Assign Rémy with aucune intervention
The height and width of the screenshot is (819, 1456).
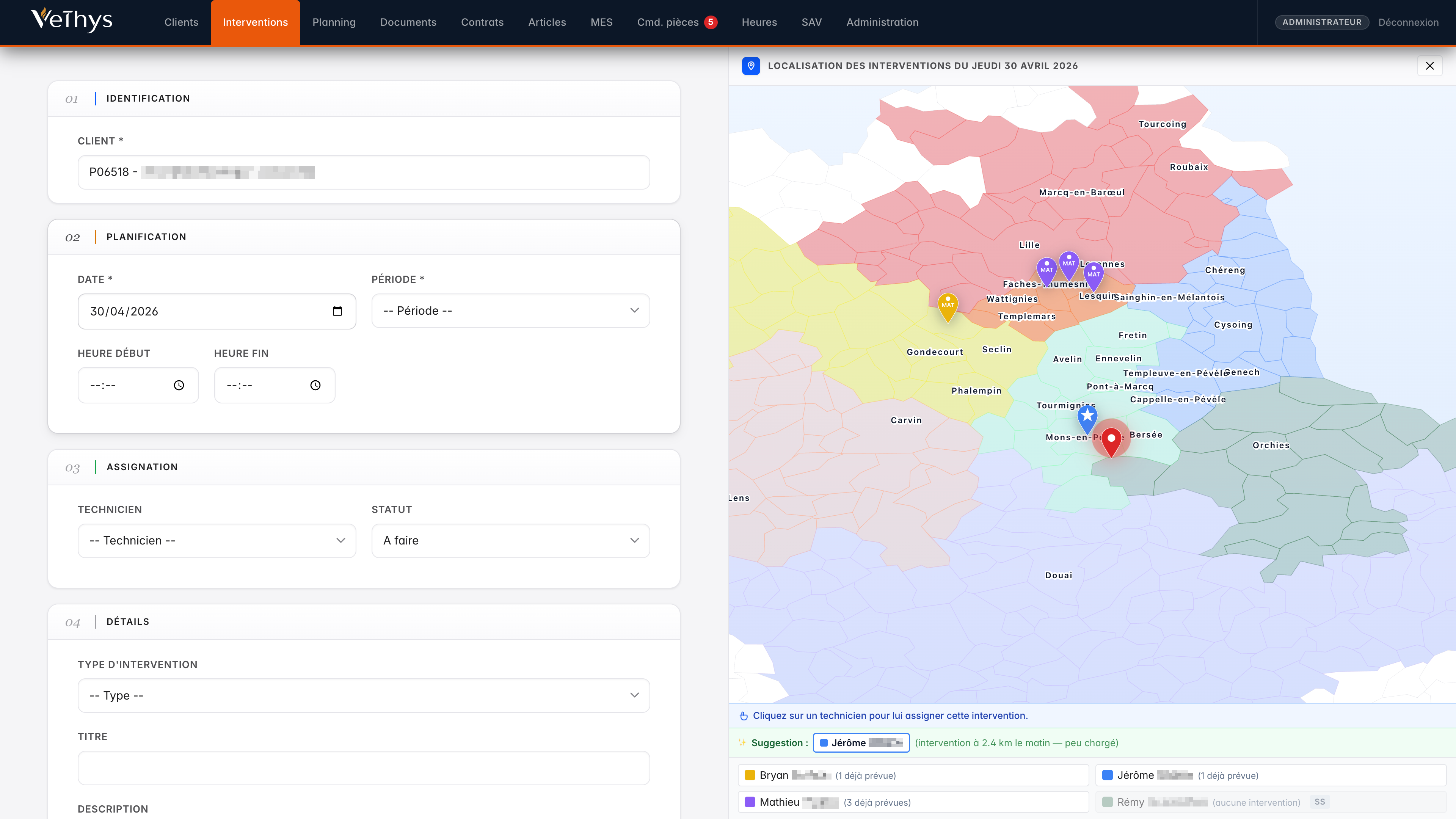click(1271, 802)
